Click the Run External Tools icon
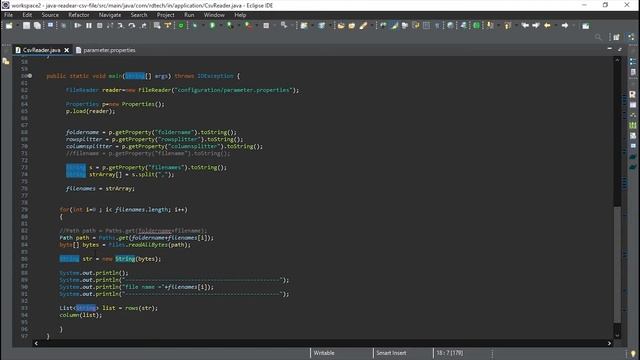Screen dimensions: 640x360 [248, 26]
